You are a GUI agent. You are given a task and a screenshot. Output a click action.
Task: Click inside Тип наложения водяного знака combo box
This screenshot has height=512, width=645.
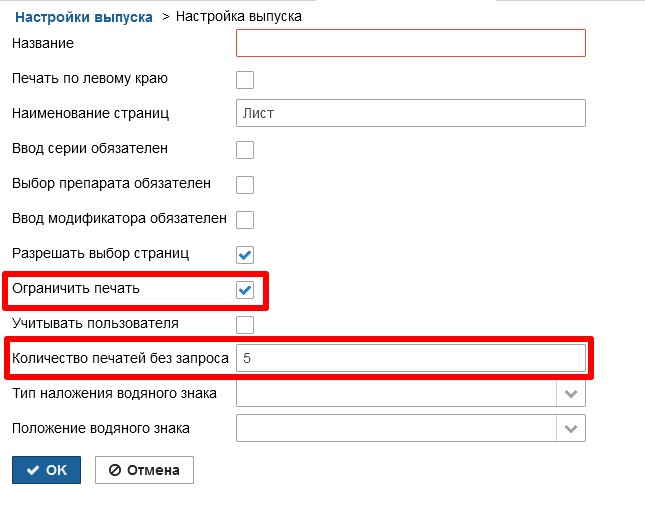click(396, 394)
